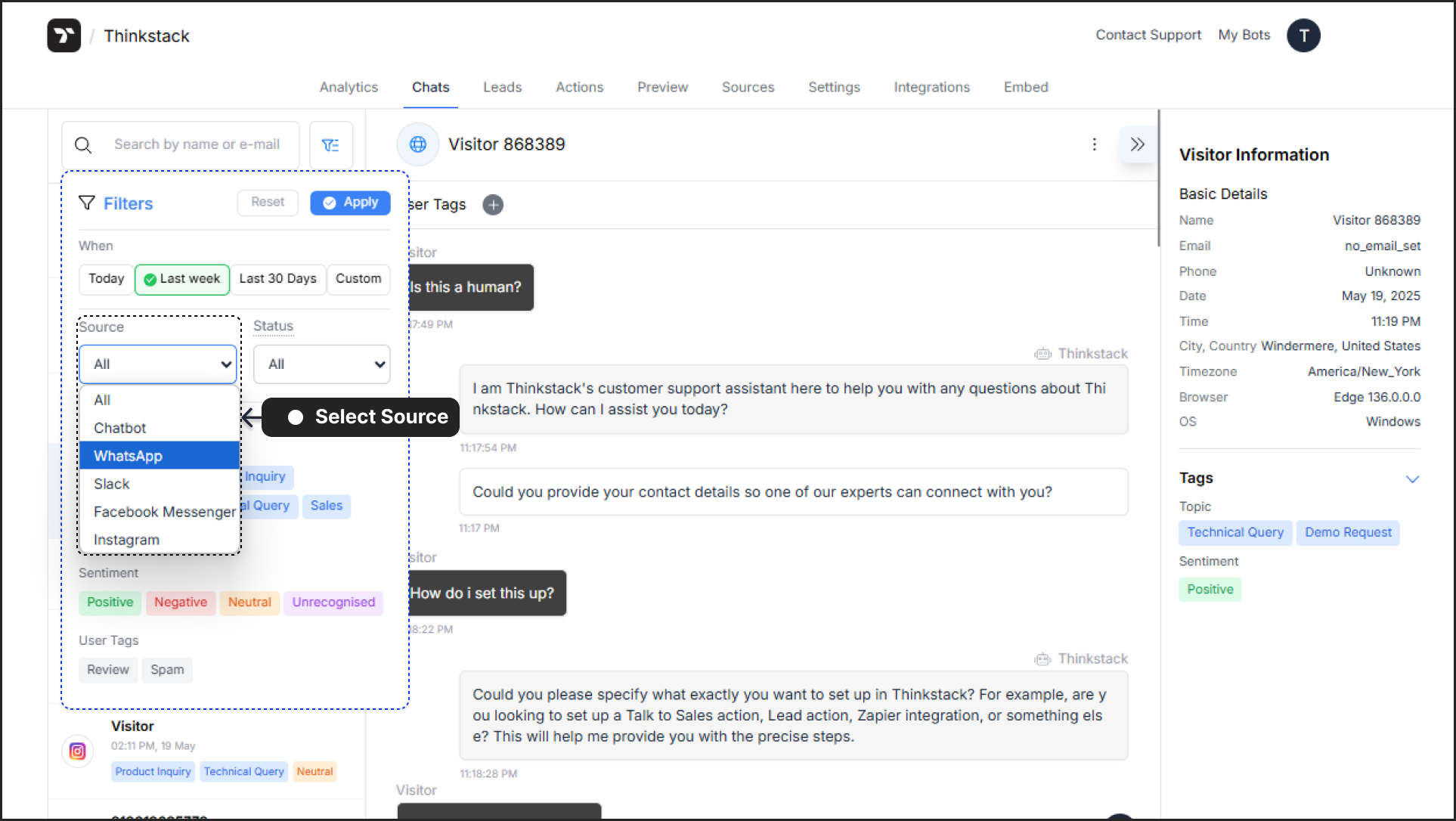Screen dimensions: 1456x821
Task: Click the Edge 136.0.0.0 browser value
Action: point(1377,397)
